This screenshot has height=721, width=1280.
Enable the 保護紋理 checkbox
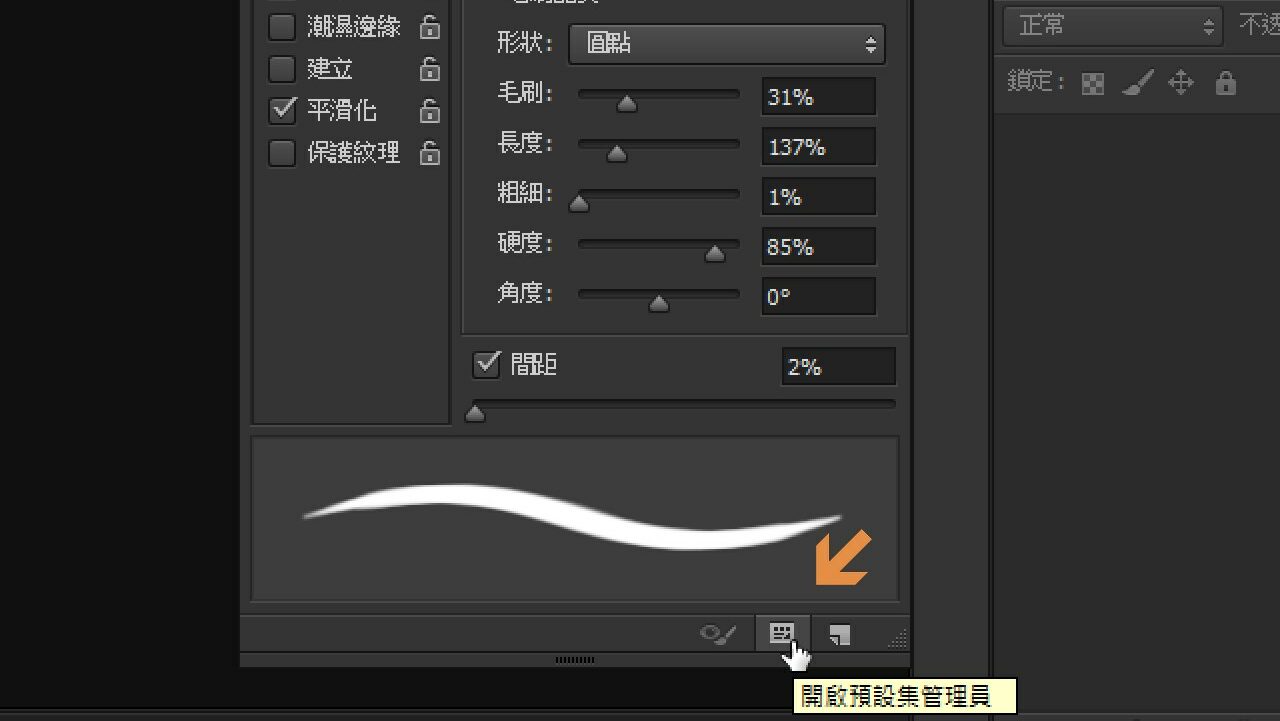click(282, 153)
